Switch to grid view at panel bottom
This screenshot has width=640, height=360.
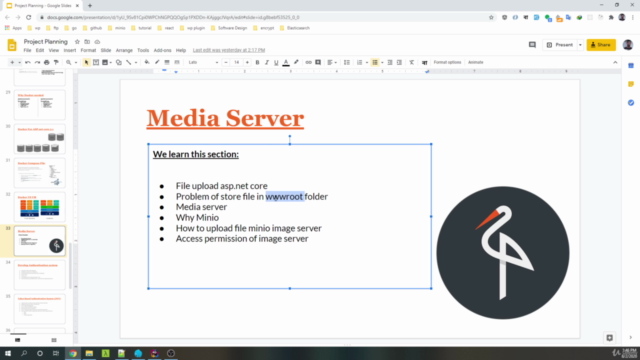(54, 340)
